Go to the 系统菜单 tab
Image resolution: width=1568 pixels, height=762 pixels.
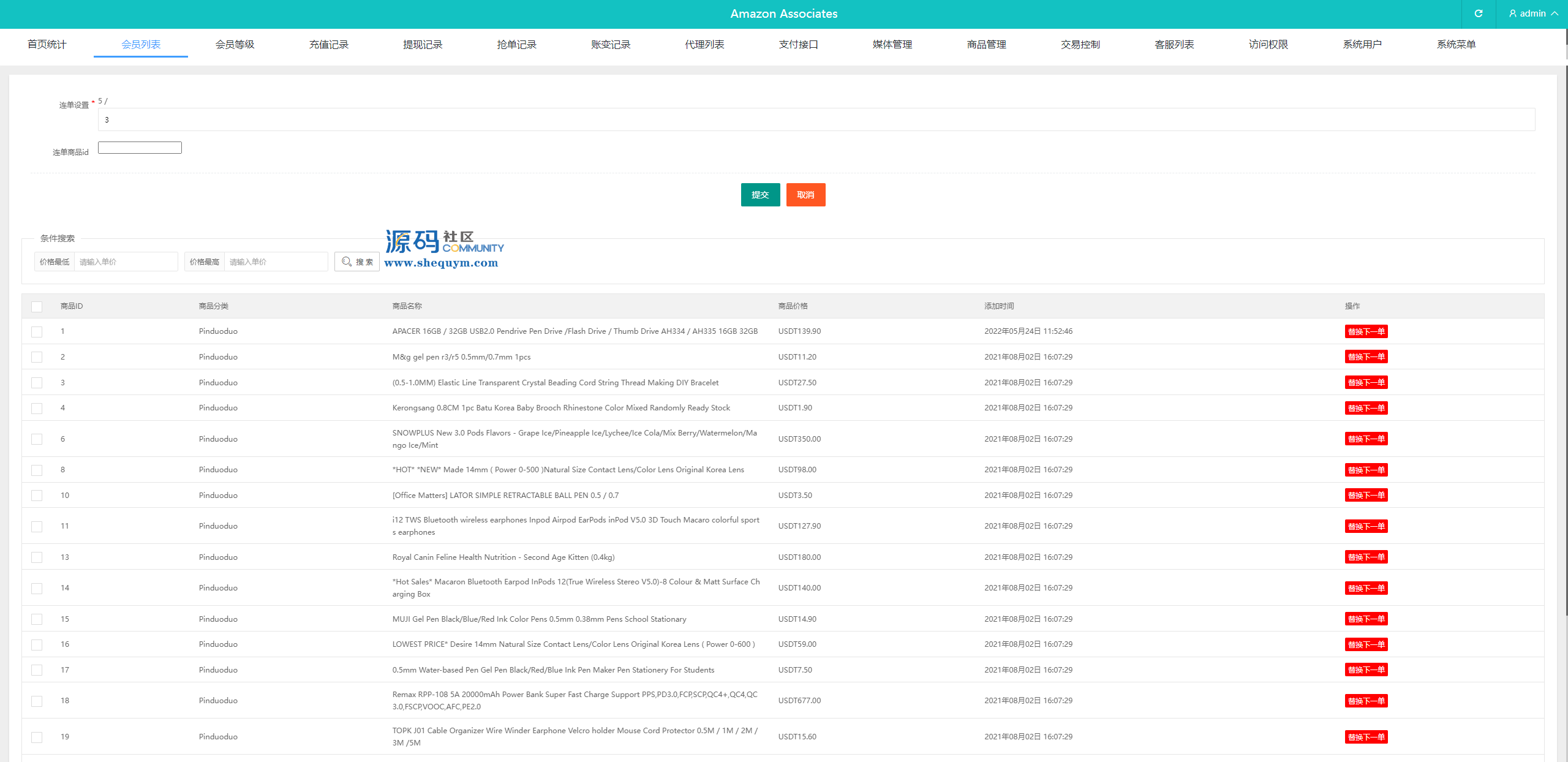1456,44
